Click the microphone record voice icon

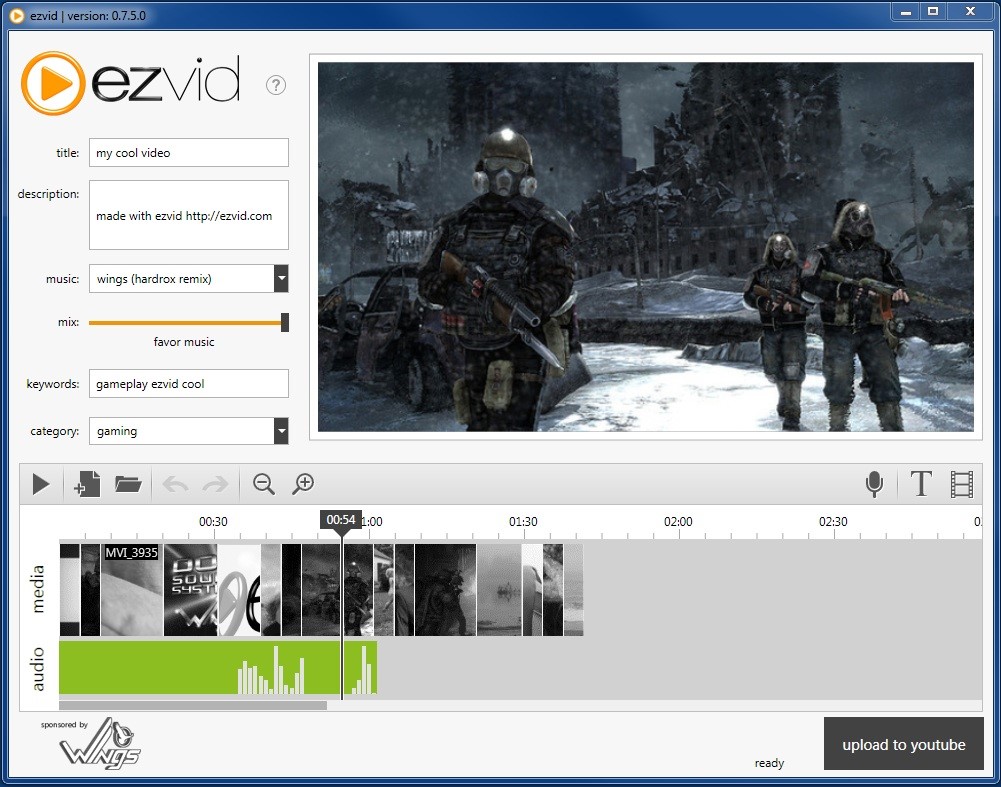point(874,485)
